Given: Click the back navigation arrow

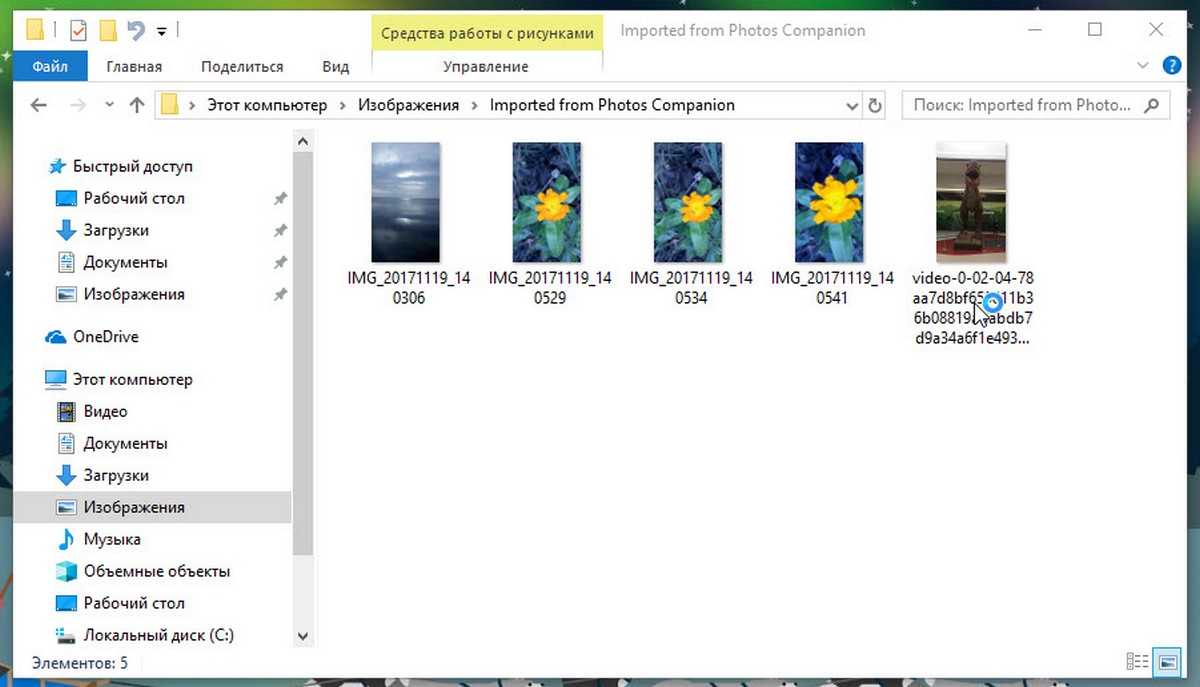Looking at the screenshot, I should pos(39,105).
